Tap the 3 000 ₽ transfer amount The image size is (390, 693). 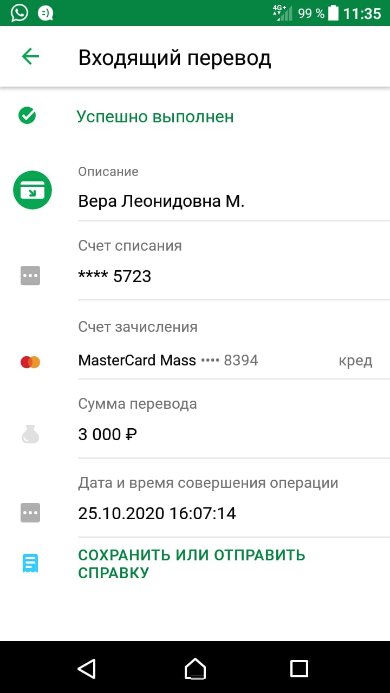tap(107, 434)
